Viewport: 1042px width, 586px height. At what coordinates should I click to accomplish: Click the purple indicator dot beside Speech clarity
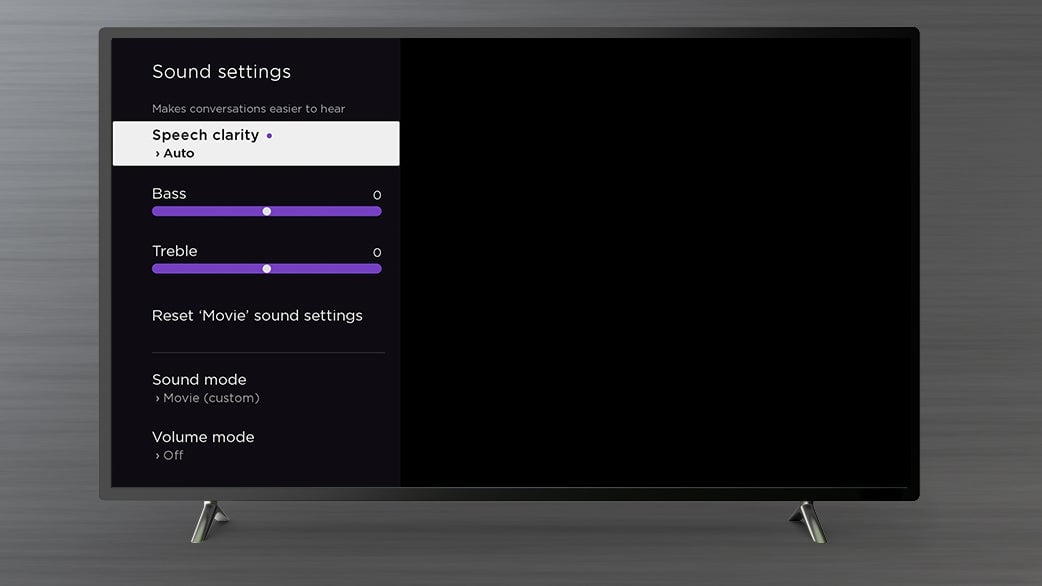point(268,134)
